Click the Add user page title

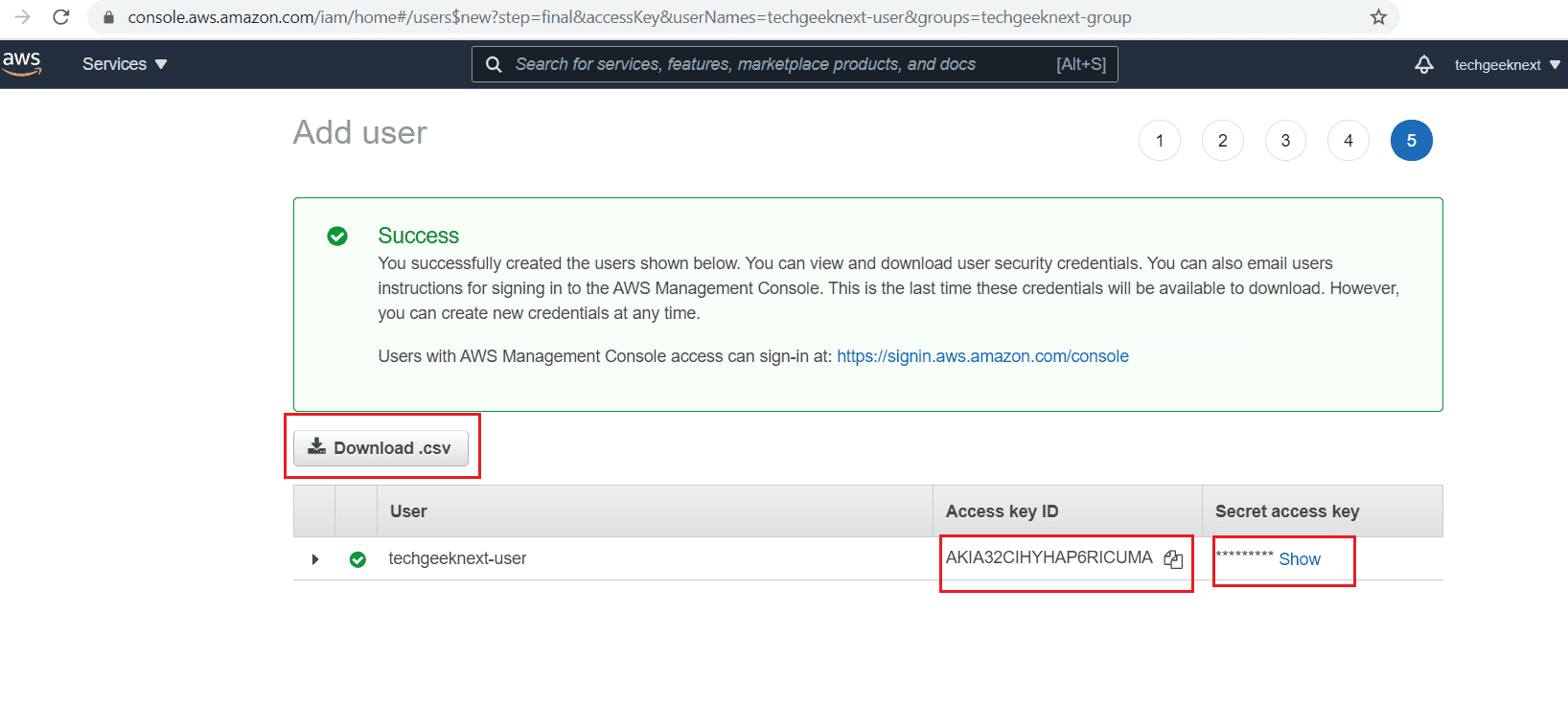(x=360, y=132)
